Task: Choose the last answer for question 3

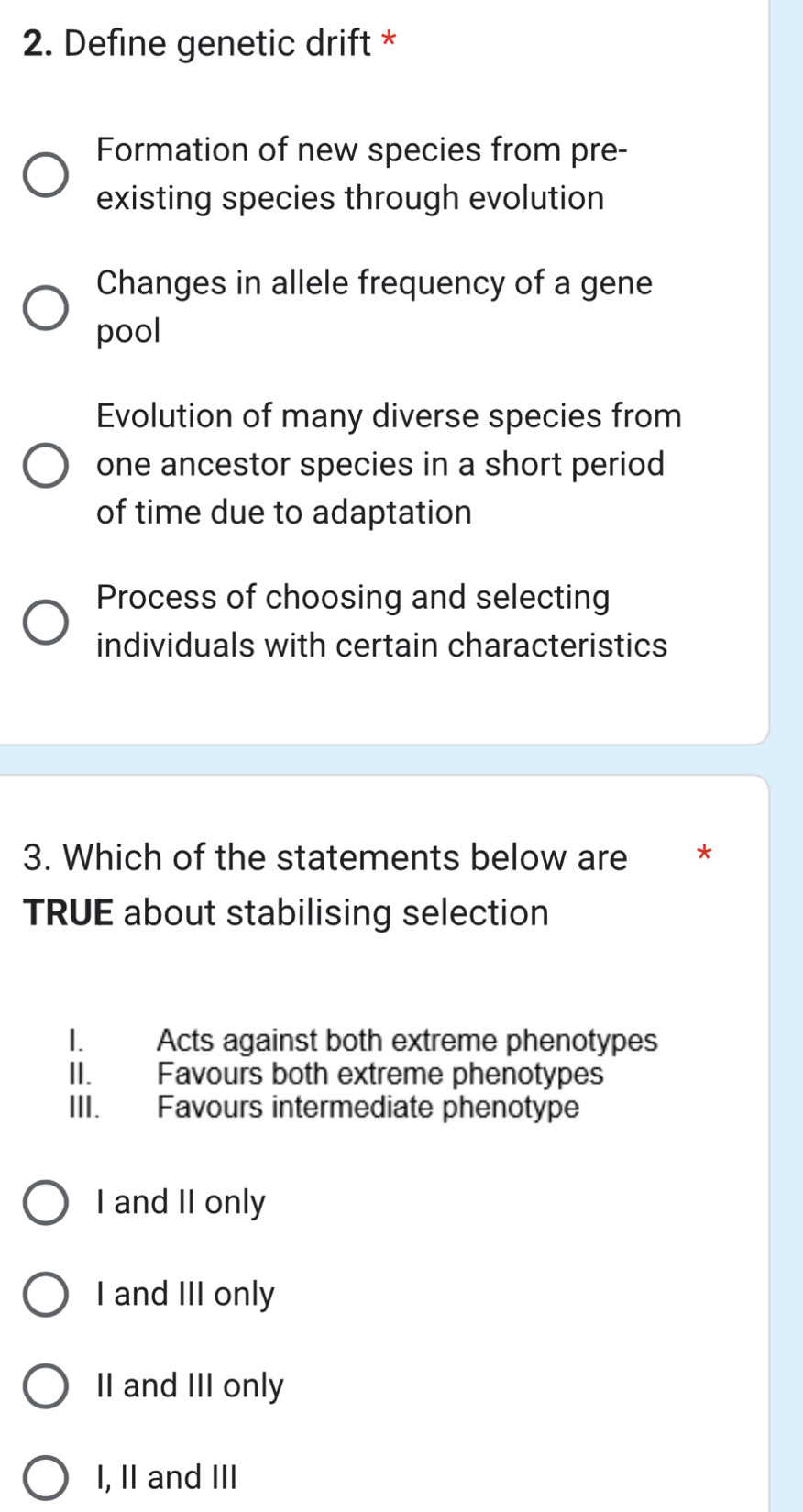Action: pyautogui.click(x=46, y=1477)
